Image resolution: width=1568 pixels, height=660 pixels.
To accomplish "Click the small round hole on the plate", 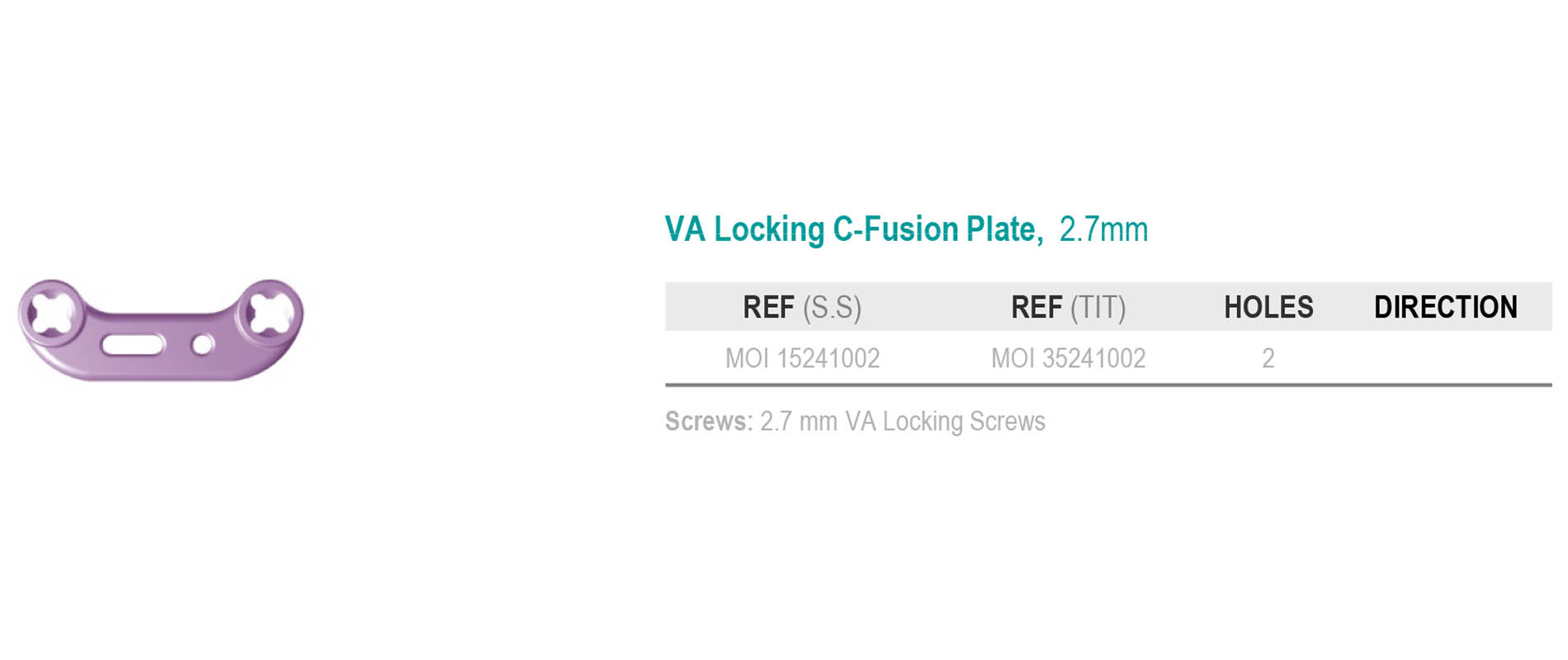I will point(202,344).
